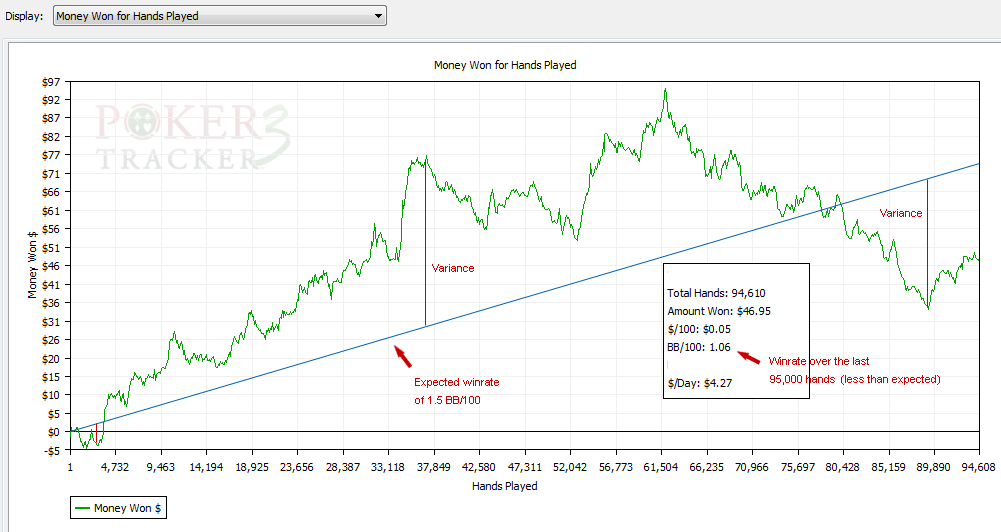Click the x-axis label 14,194
The height and width of the screenshot is (532, 1001).
[206, 467]
